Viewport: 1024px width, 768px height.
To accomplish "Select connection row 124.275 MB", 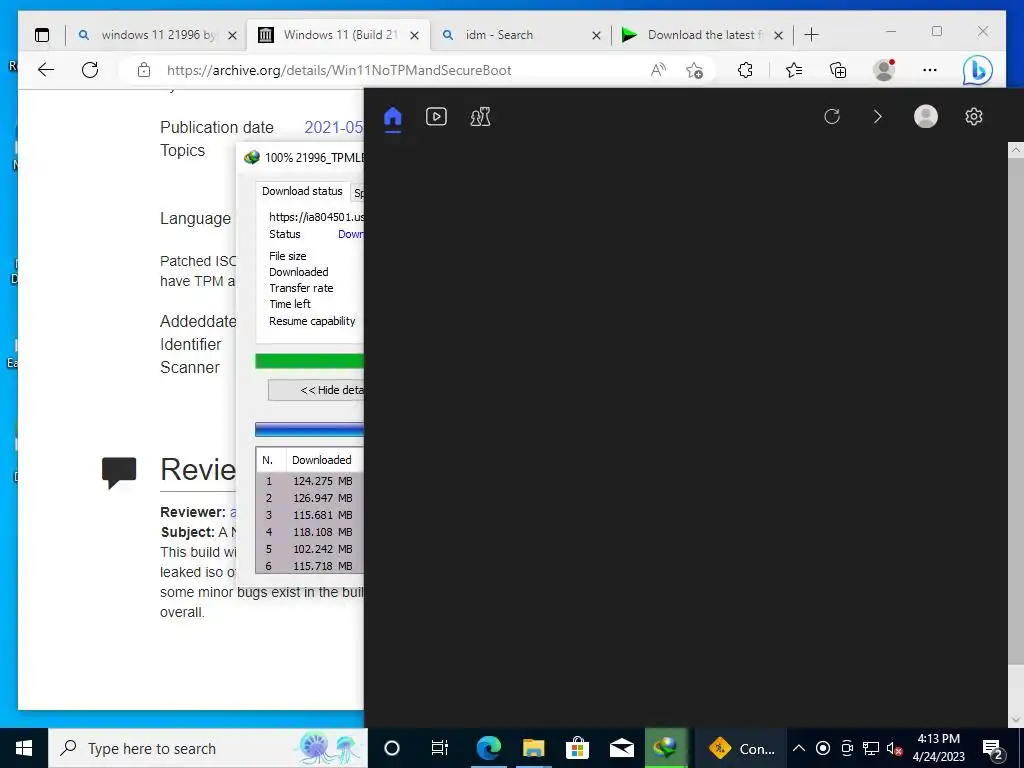I will pyautogui.click(x=310, y=481).
